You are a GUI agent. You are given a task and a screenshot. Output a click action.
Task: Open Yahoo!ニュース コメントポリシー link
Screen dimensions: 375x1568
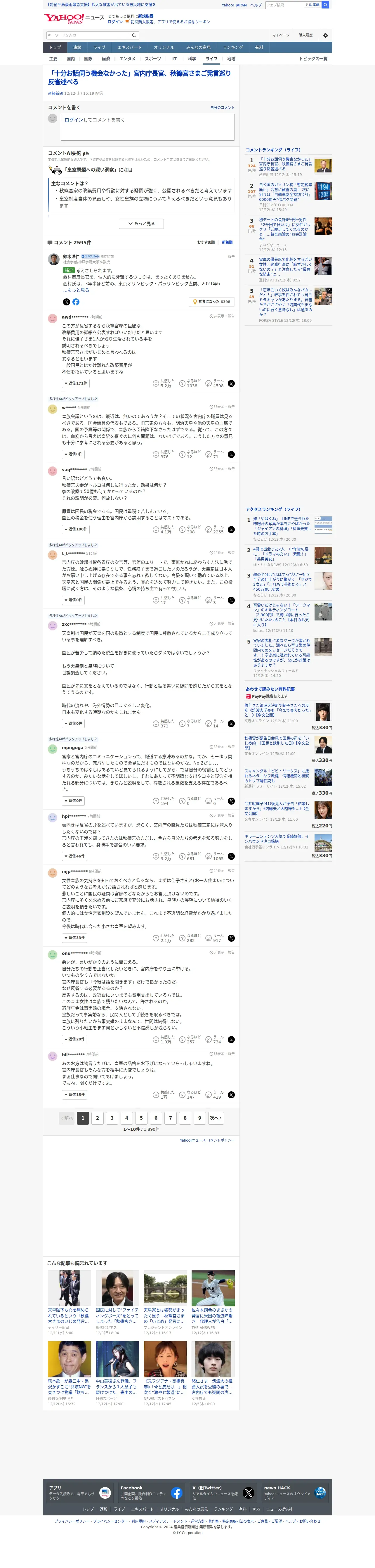[207, 1140]
